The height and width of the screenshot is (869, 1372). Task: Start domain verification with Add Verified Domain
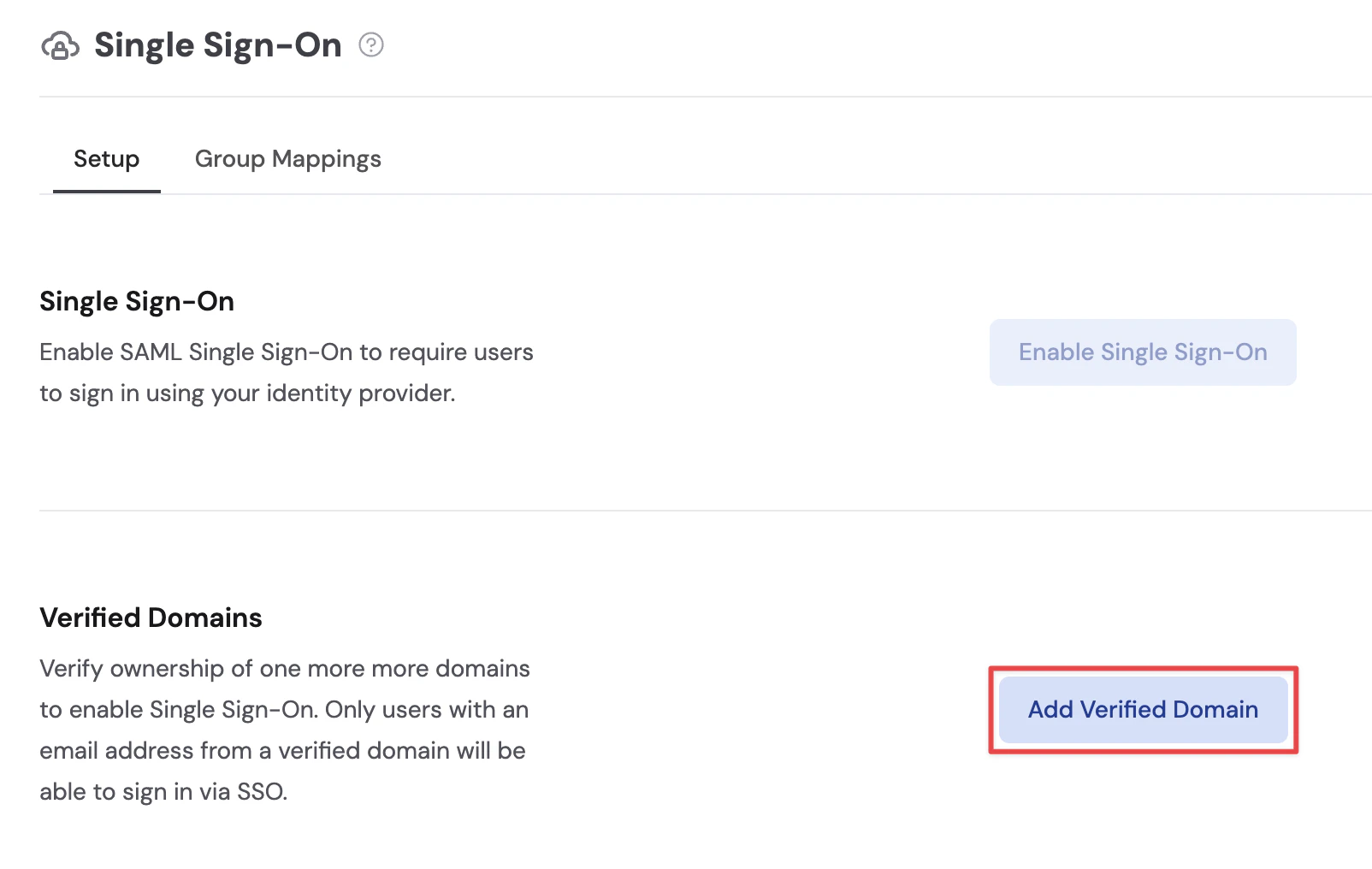(1143, 709)
